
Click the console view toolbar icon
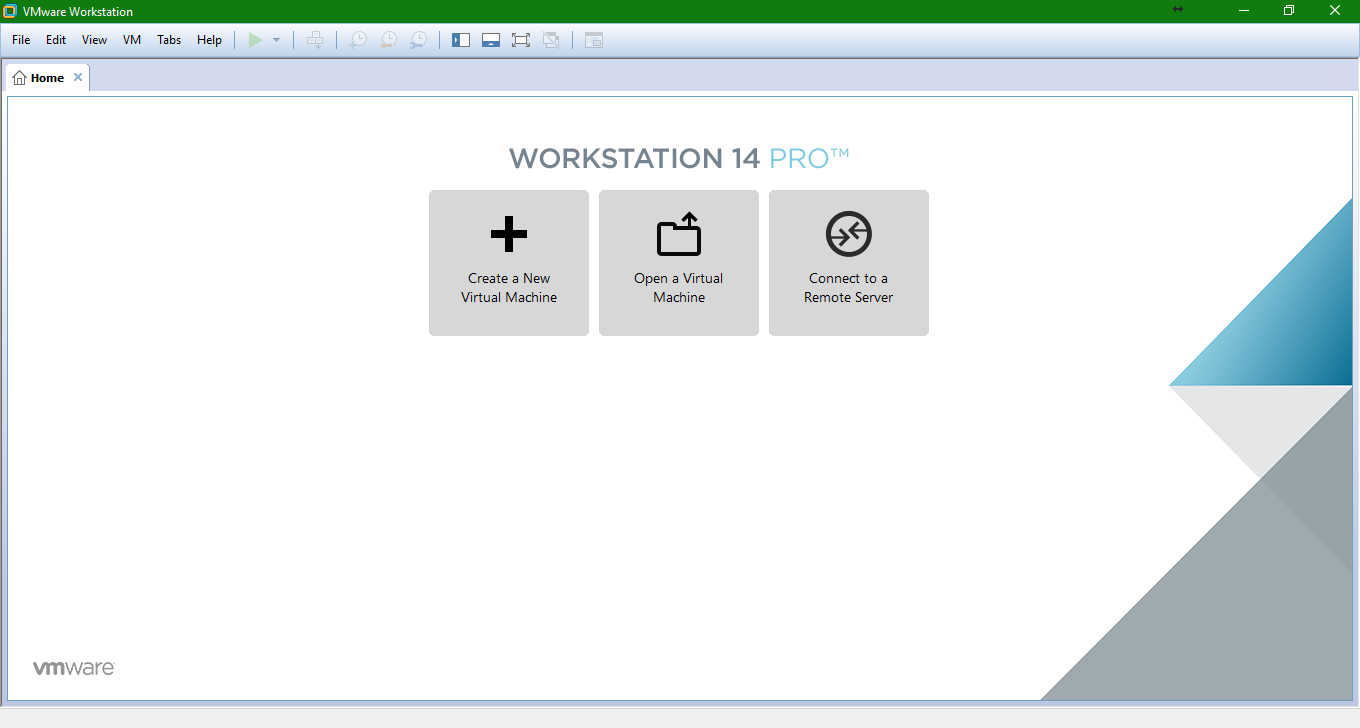point(594,40)
